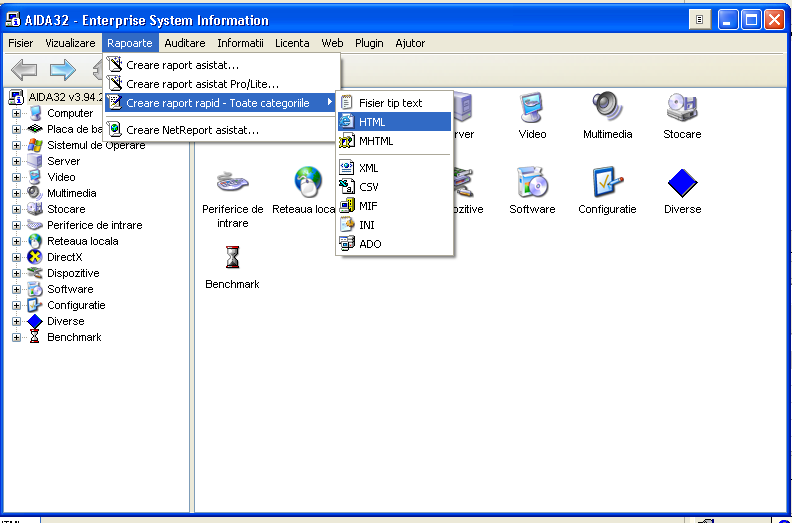The height and width of the screenshot is (523, 792).
Task: Open the Reteaua locala globe icon
Action: click(x=308, y=181)
